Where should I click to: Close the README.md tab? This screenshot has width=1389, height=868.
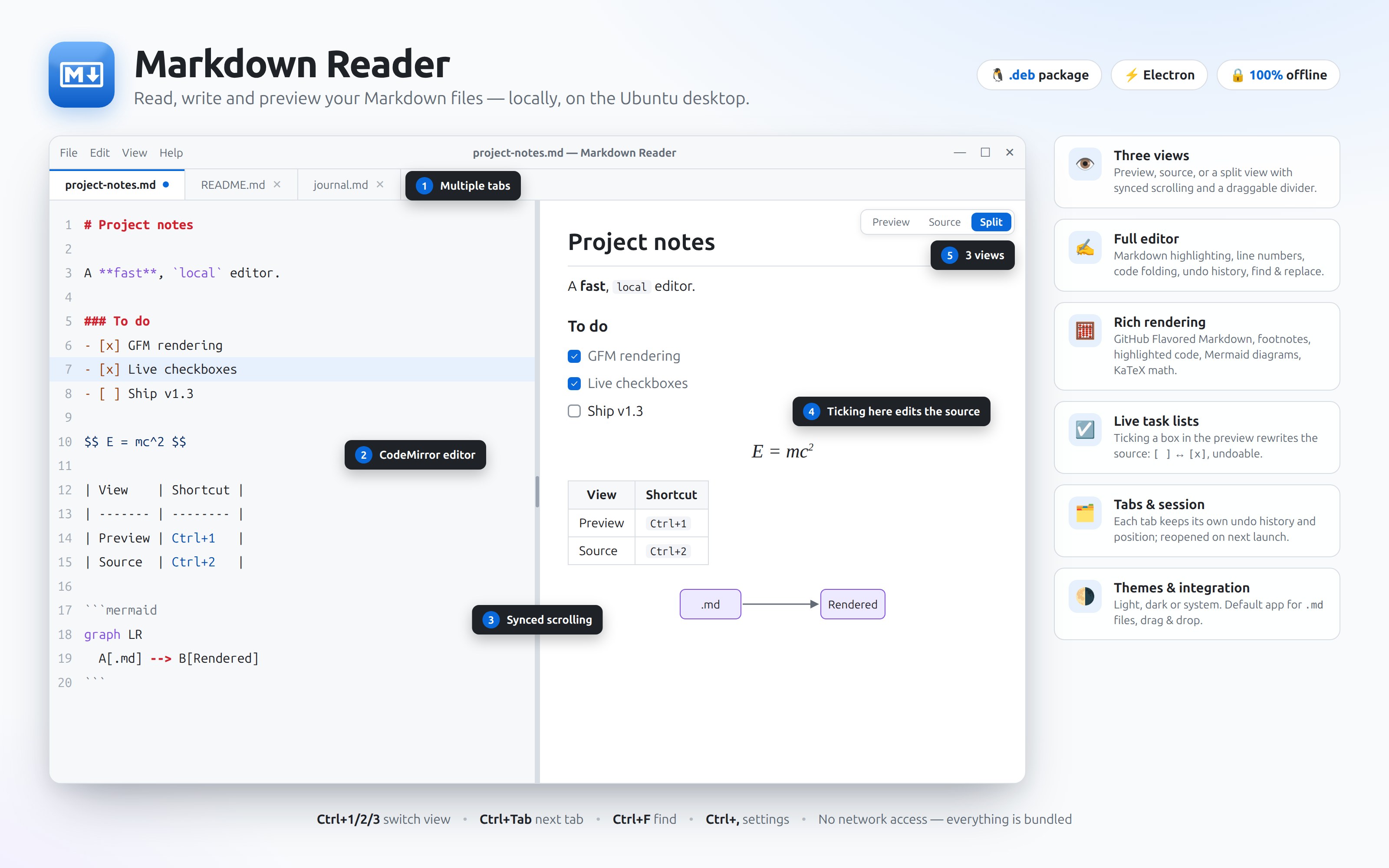pos(277,184)
